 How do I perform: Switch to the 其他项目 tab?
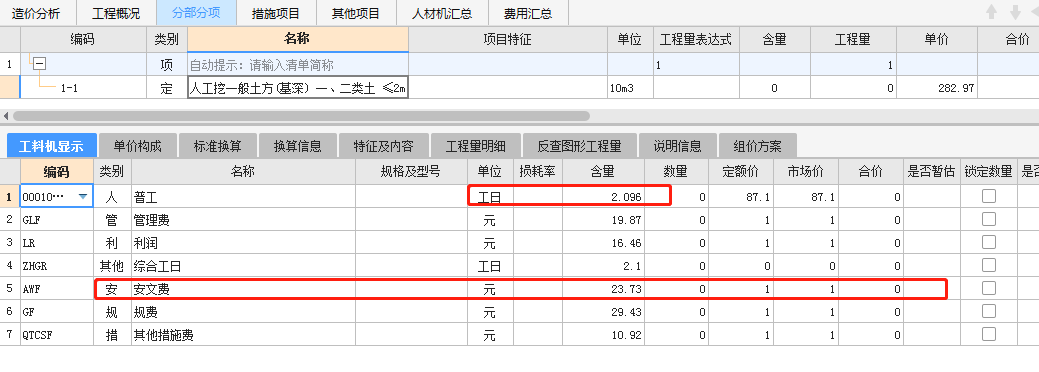(355, 13)
